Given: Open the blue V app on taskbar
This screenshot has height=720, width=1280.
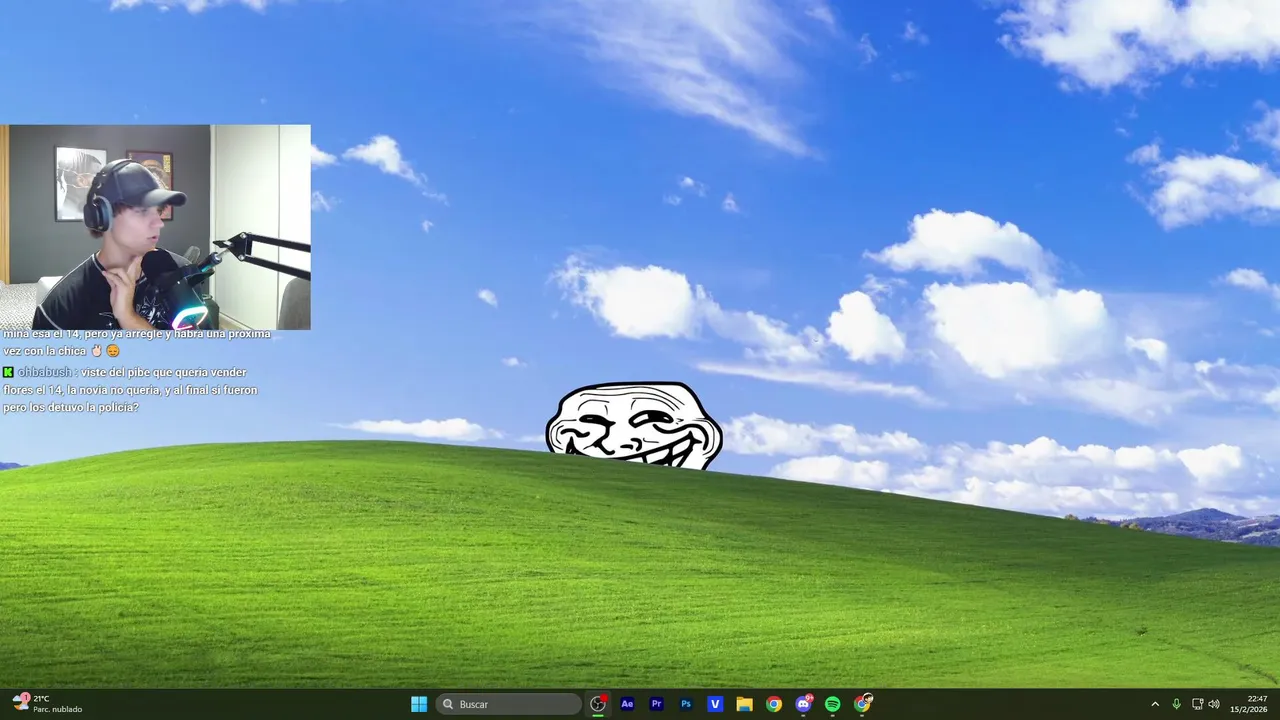Looking at the screenshot, I should click(715, 704).
